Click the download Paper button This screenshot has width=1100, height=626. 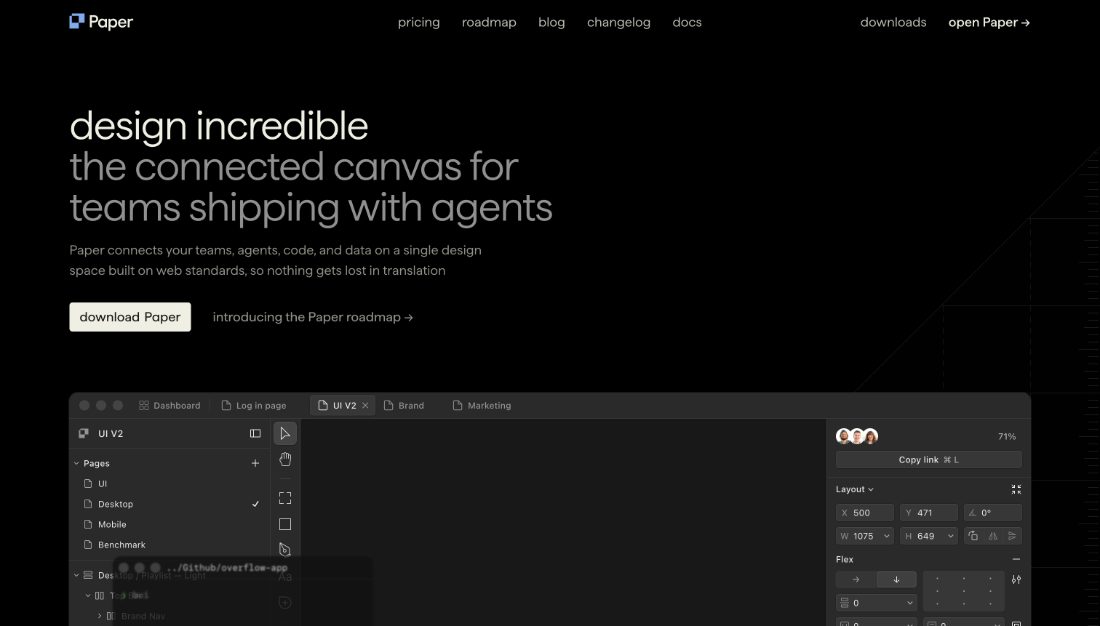pyautogui.click(x=130, y=317)
